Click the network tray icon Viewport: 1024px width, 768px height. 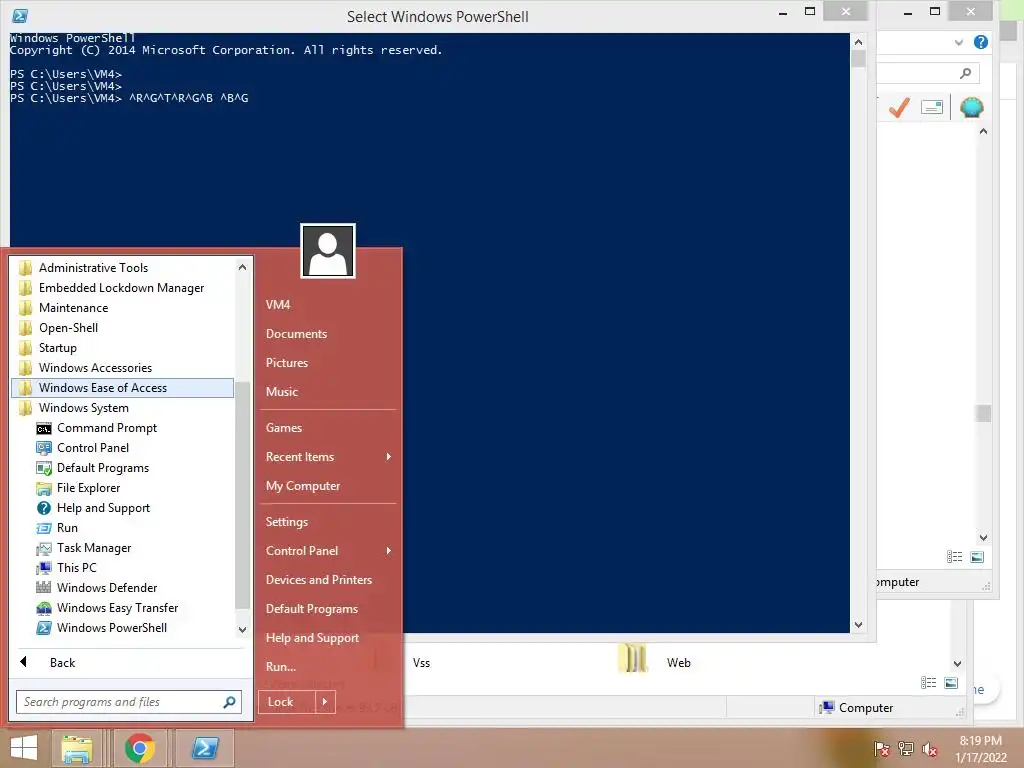[906, 748]
